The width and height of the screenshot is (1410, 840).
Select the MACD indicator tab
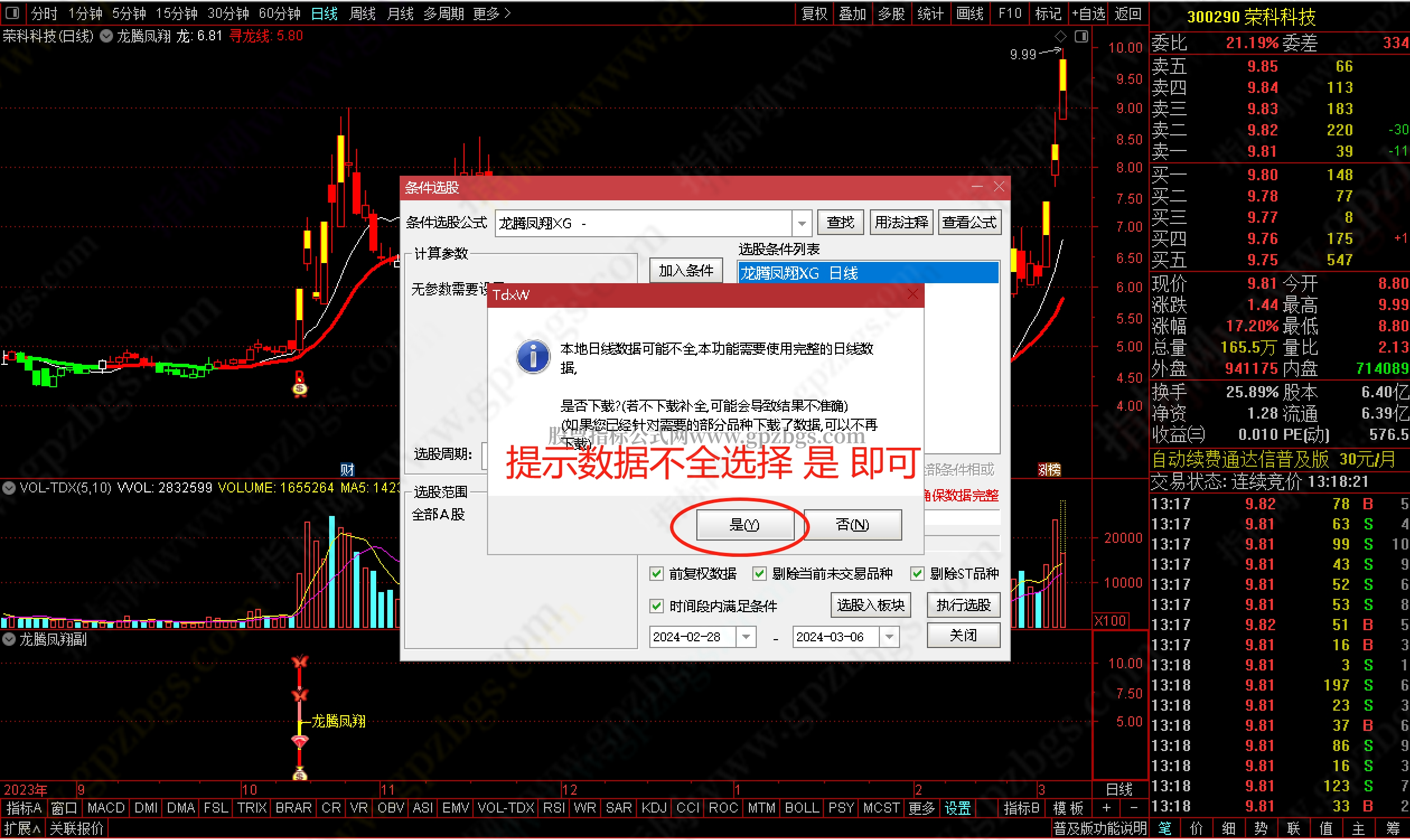(x=106, y=808)
